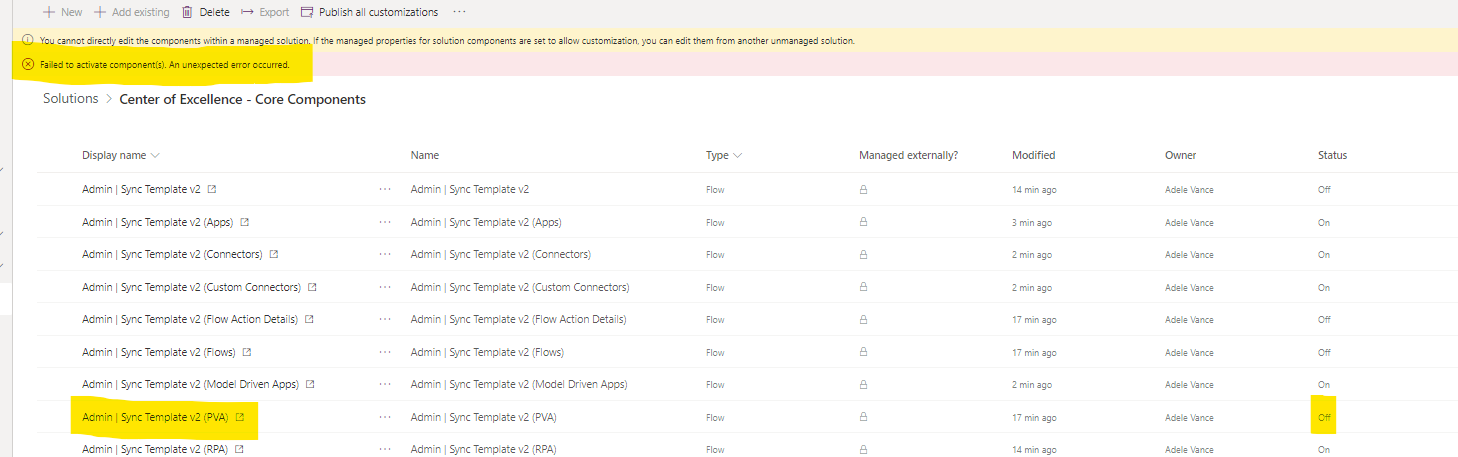Click 'Failed to activate component(s)' error message
Screen dimensions: 1458x457
pyautogui.click(x=165, y=64)
